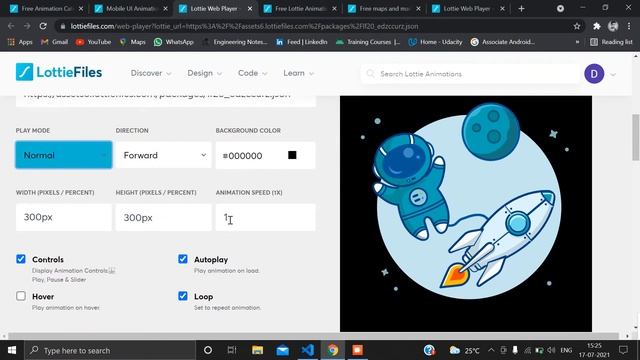Click the LottieFiles logo
Image resolution: width=640 pixels, height=360 pixels.
[59, 72]
